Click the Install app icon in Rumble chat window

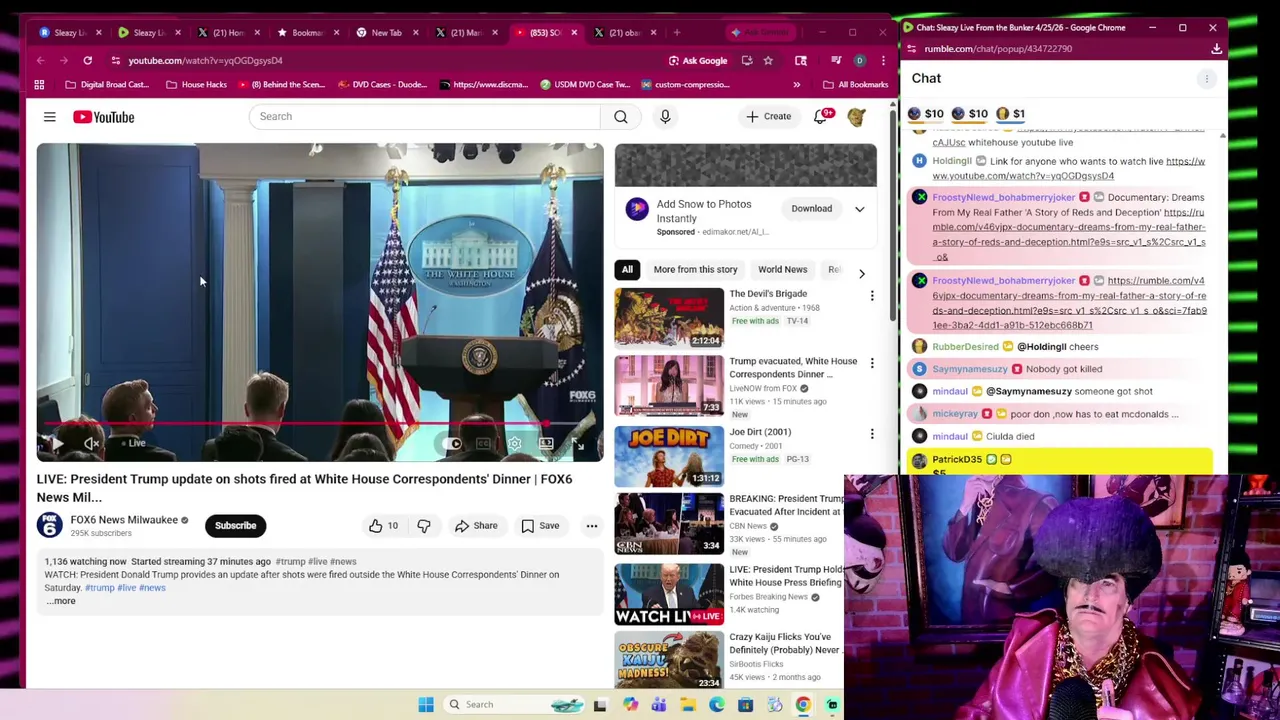tap(1216, 49)
